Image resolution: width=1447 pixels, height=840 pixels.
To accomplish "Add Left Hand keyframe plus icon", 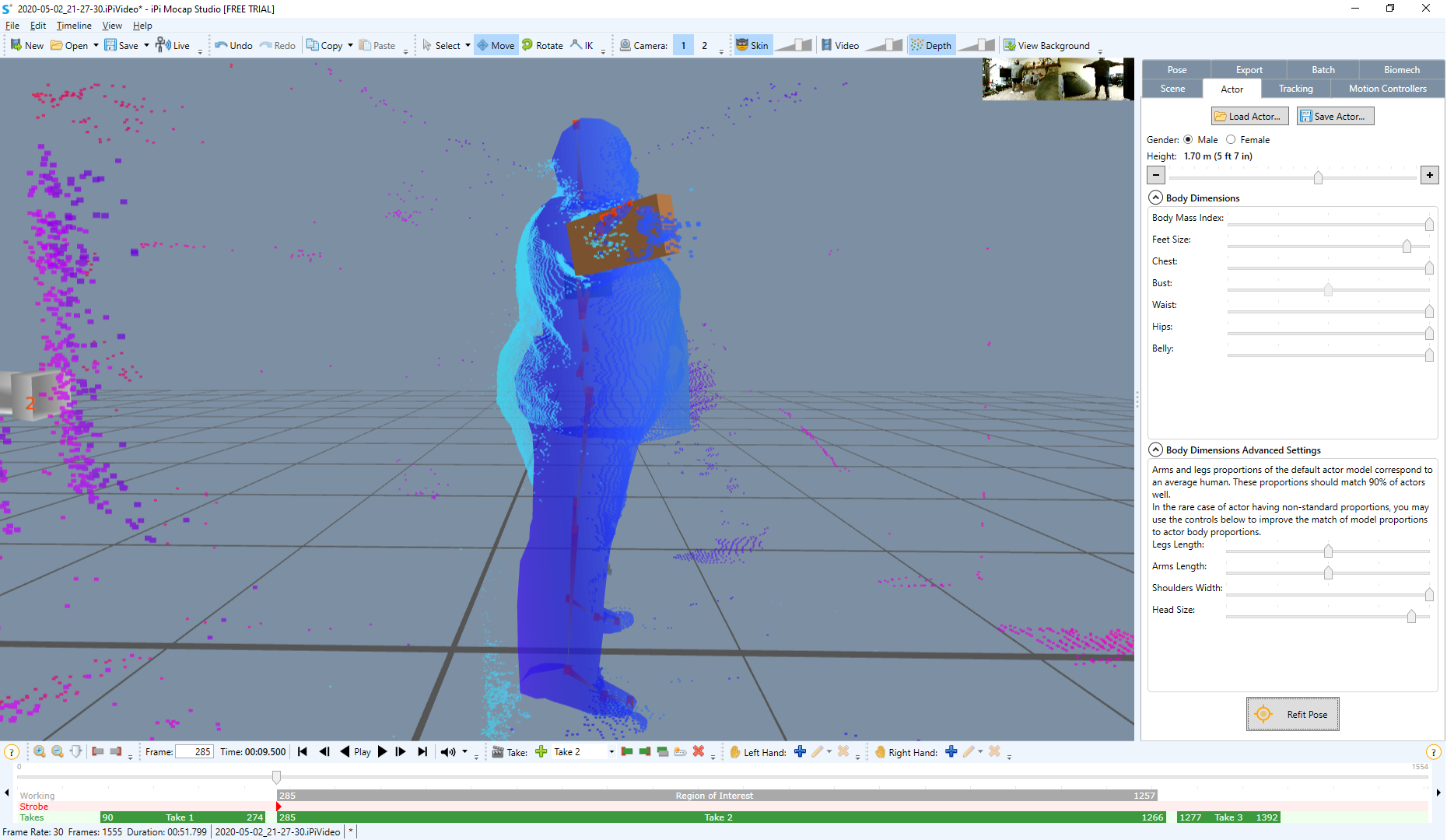I will coord(800,751).
